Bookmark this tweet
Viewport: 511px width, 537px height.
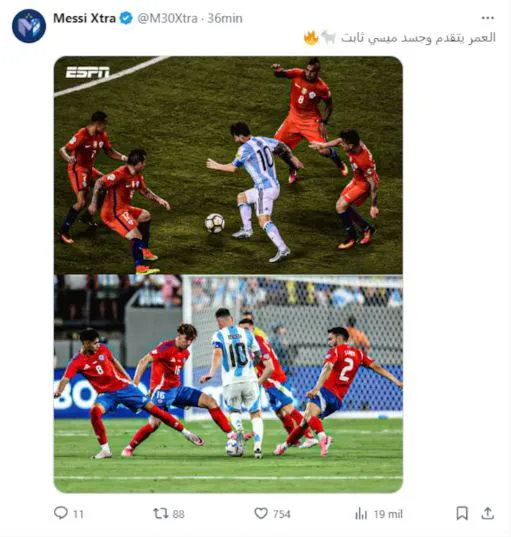[x=462, y=513]
